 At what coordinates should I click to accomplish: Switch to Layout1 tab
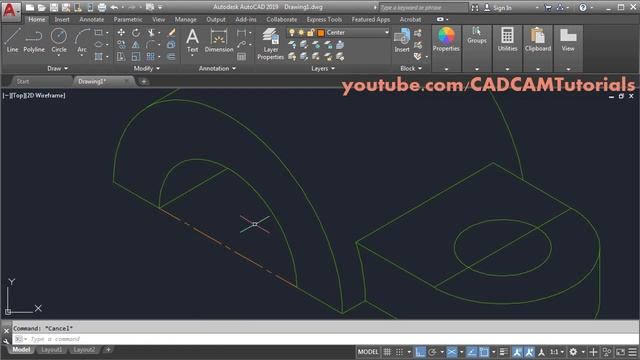[x=52, y=350]
